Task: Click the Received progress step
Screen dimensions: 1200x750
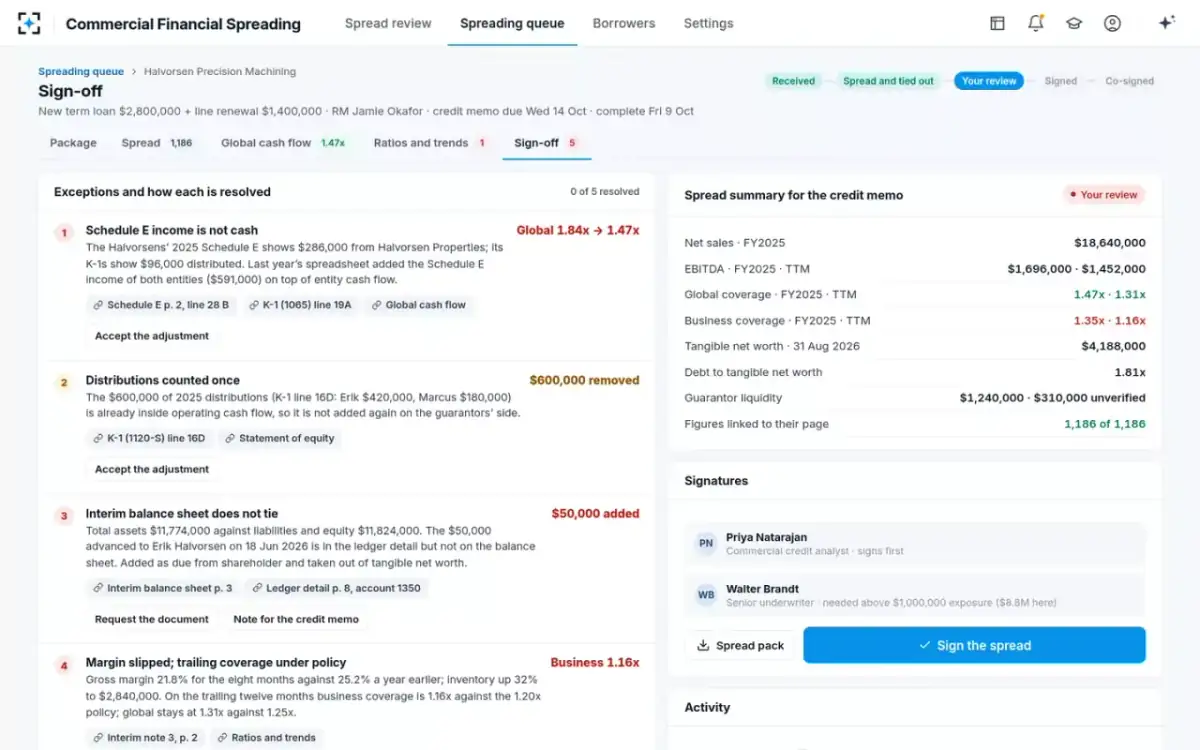Action: (793, 81)
